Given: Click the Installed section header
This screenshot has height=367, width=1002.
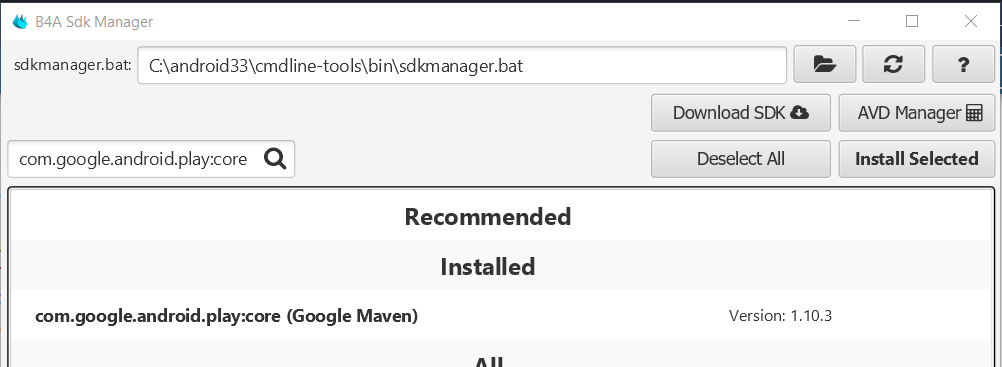Looking at the screenshot, I should click(488, 267).
